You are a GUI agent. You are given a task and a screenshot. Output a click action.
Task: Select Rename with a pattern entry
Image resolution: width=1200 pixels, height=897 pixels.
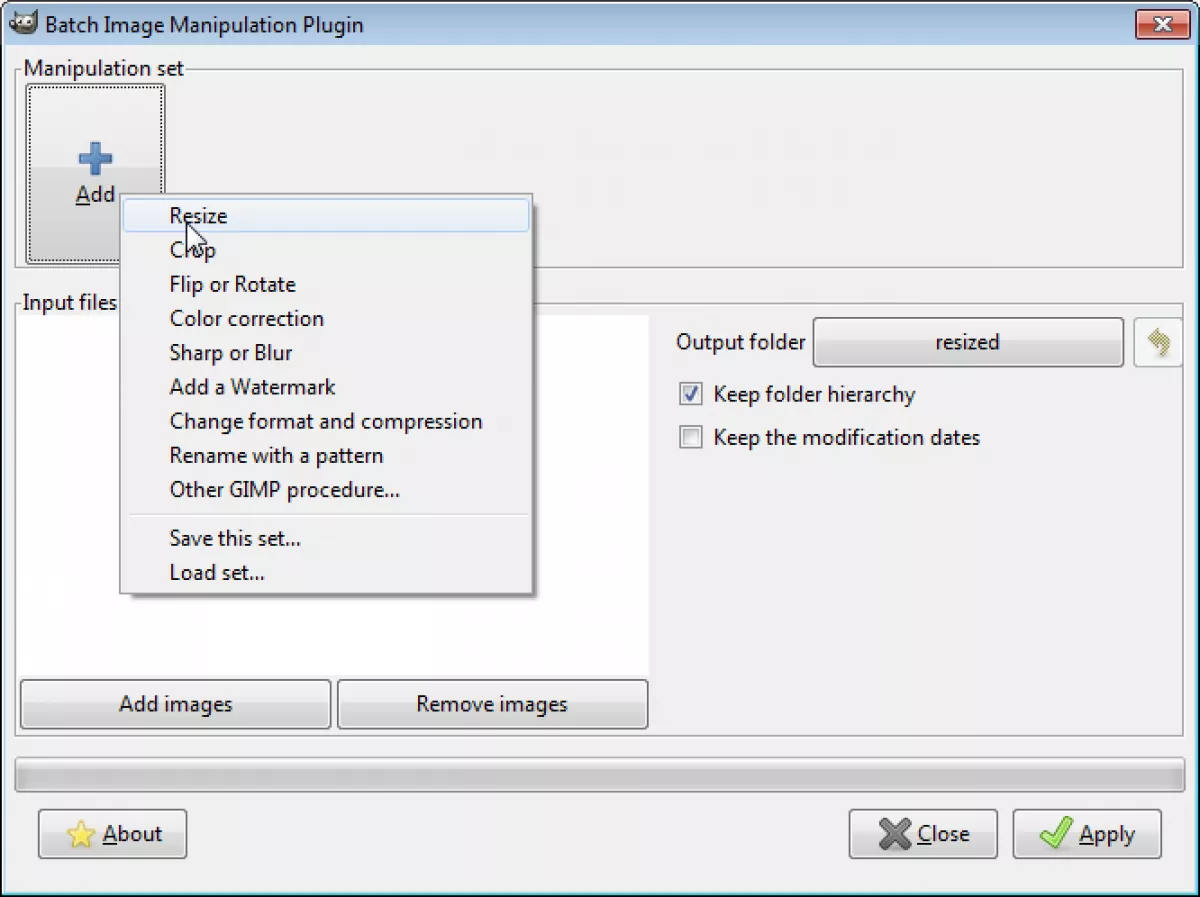point(326,455)
